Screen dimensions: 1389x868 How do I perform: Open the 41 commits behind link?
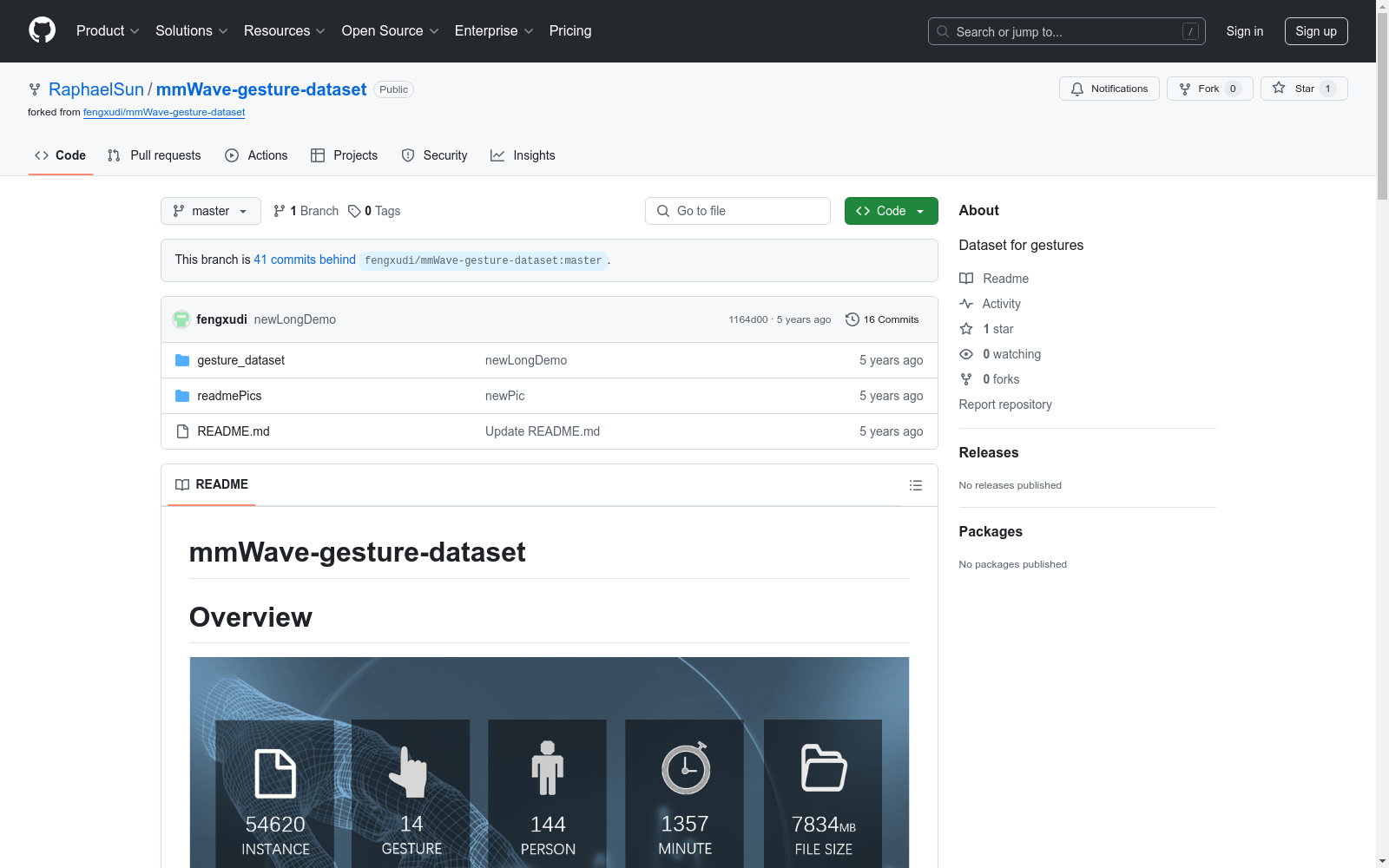[x=305, y=260]
